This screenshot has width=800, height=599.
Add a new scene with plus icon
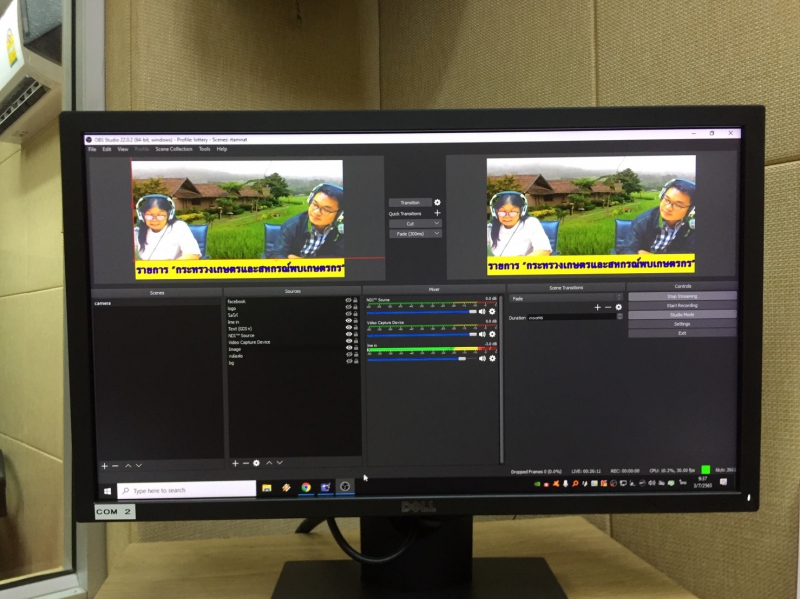point(104,465)
